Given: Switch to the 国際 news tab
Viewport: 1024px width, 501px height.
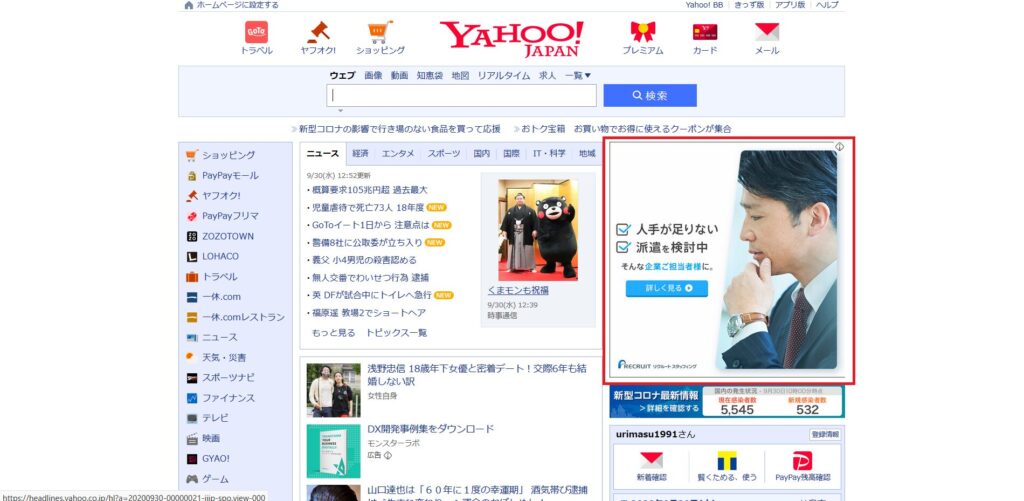Looking at the screenshot, I should click(511, 154).
